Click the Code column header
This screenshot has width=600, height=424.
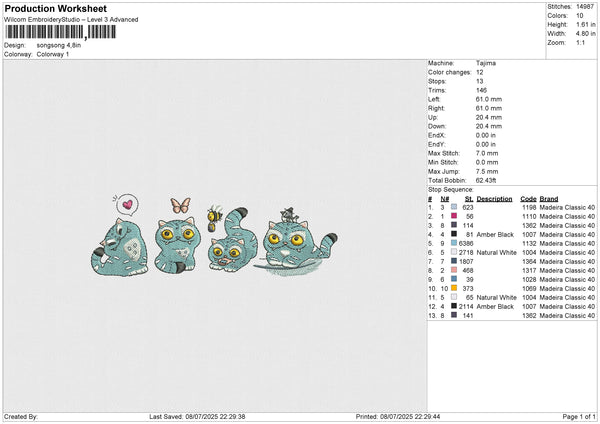tap(528, 198)
